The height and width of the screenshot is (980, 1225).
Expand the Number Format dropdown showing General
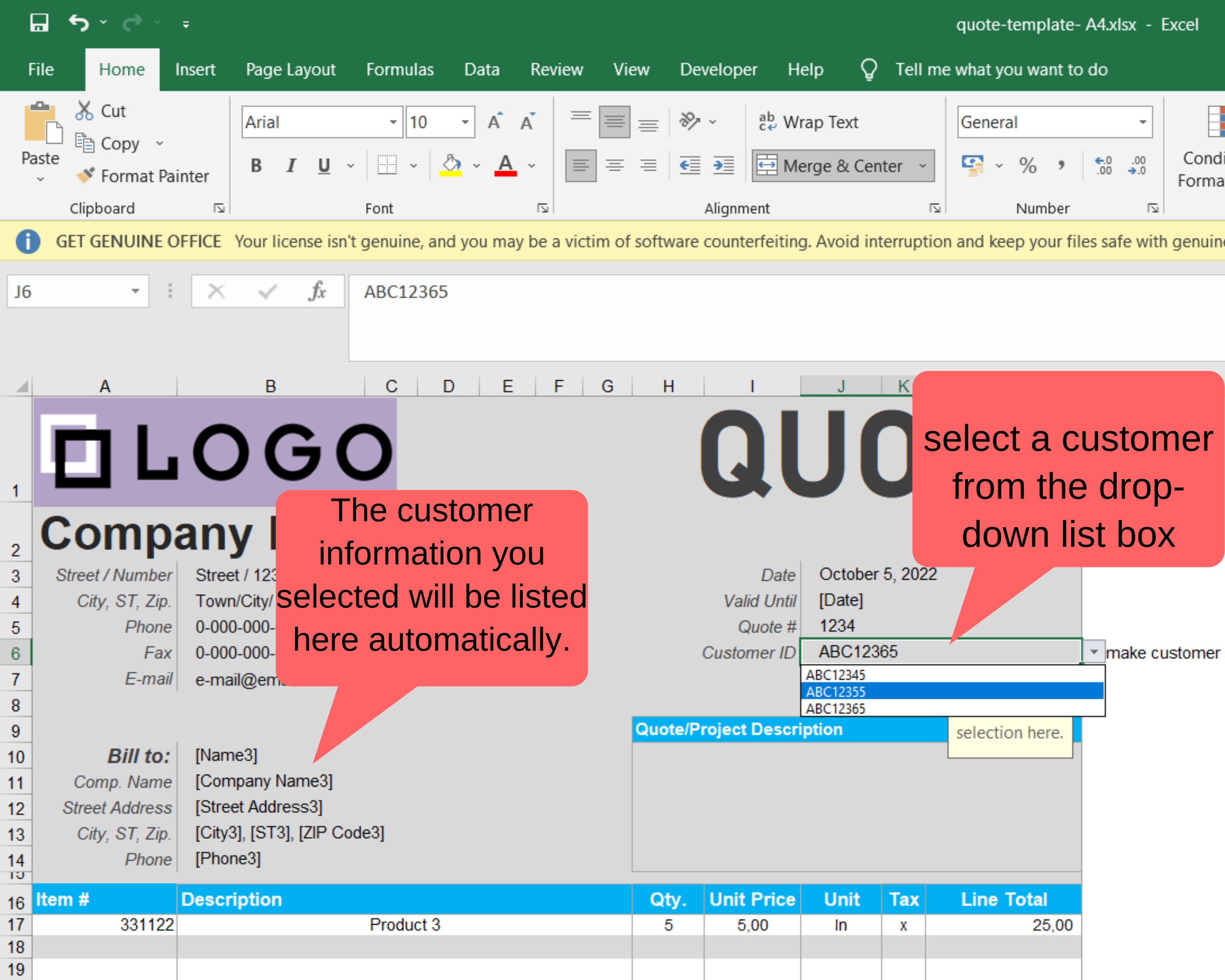pyautogui.click(x=1142, y=122)
